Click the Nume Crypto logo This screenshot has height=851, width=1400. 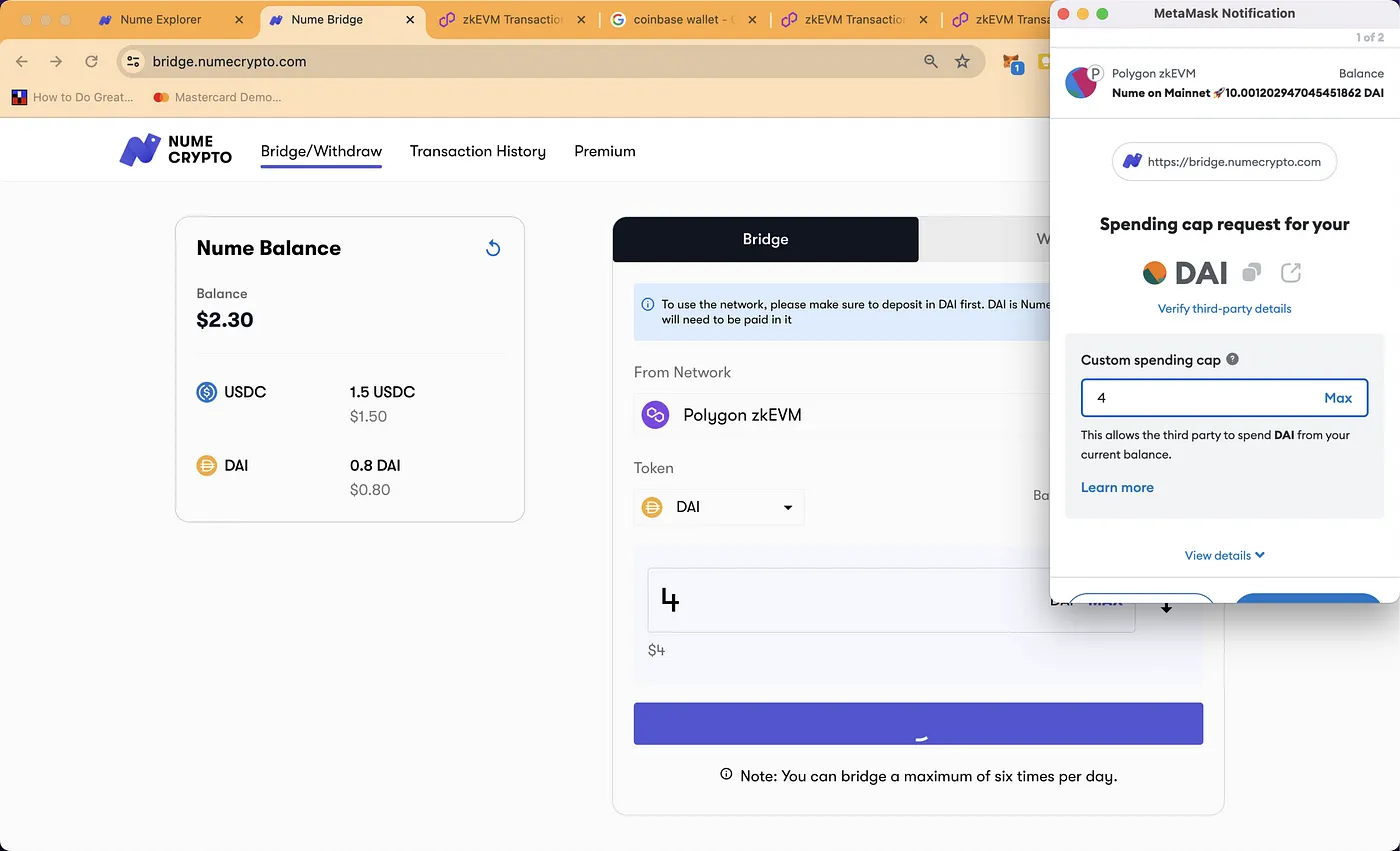click(176, 150)
